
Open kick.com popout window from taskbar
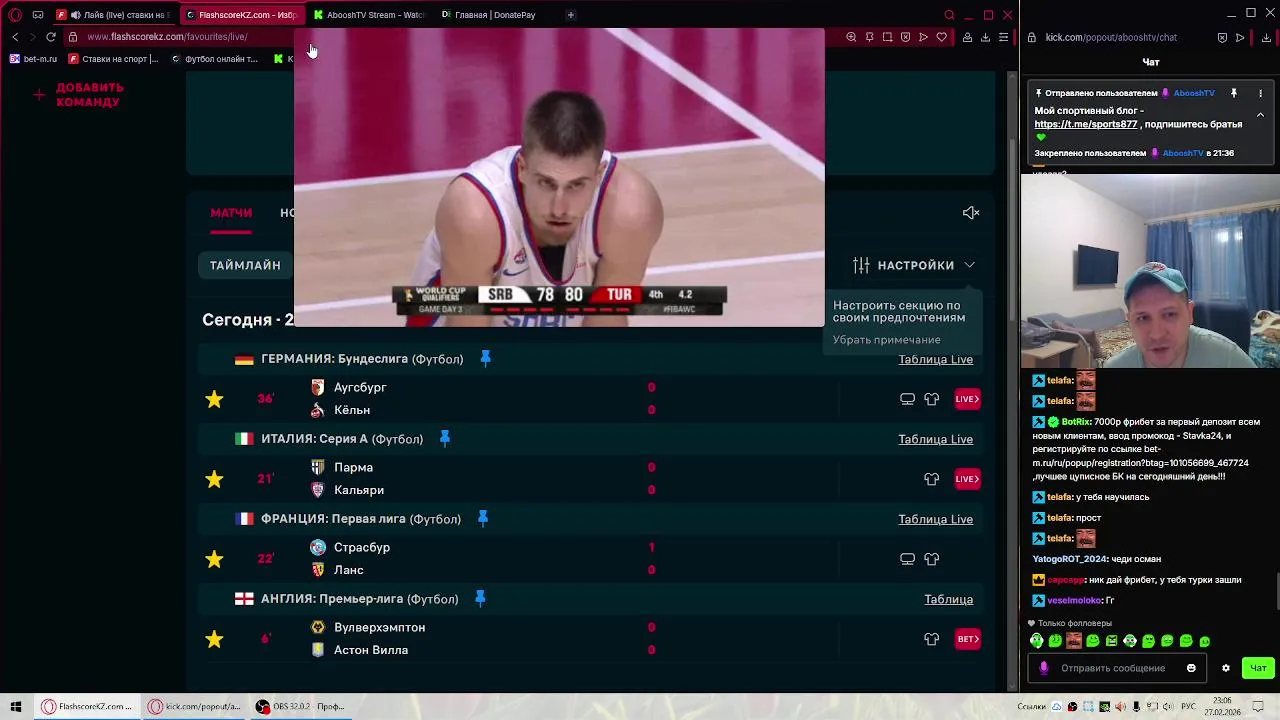click(x=195, y=706)
